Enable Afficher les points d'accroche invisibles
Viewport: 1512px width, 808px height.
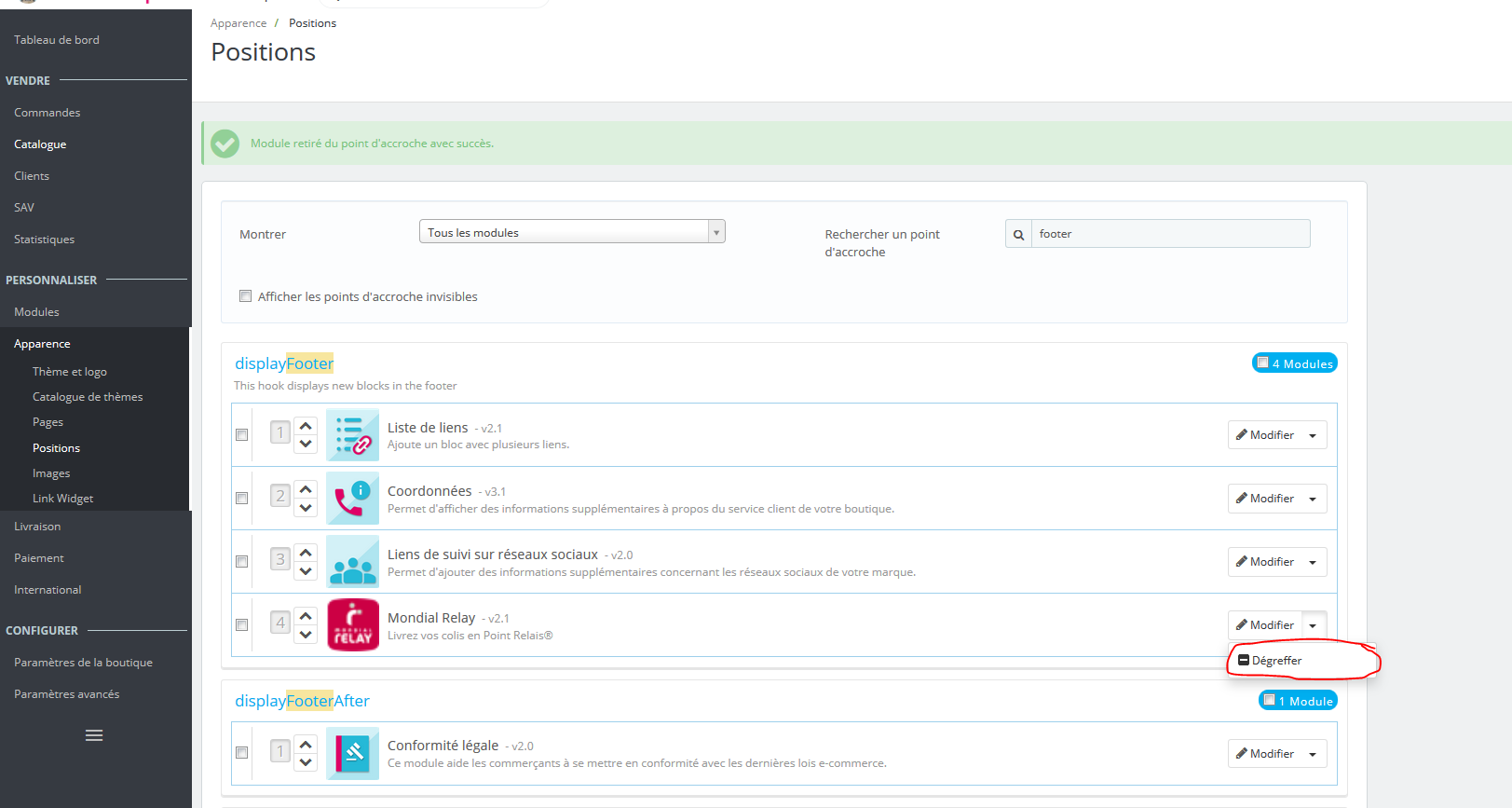click(246, 296)
